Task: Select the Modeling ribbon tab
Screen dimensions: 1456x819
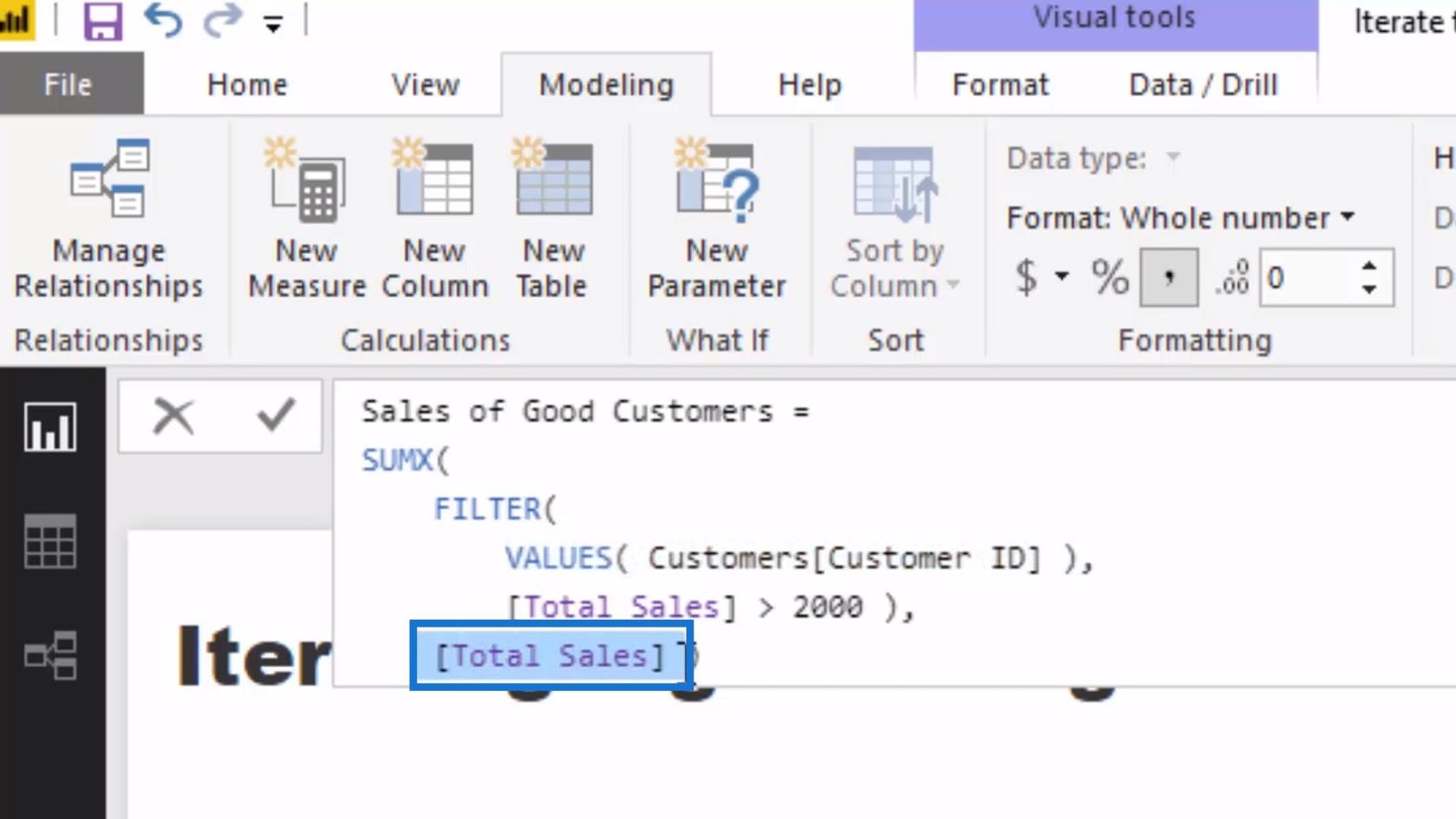Action: tap(606, 84)
